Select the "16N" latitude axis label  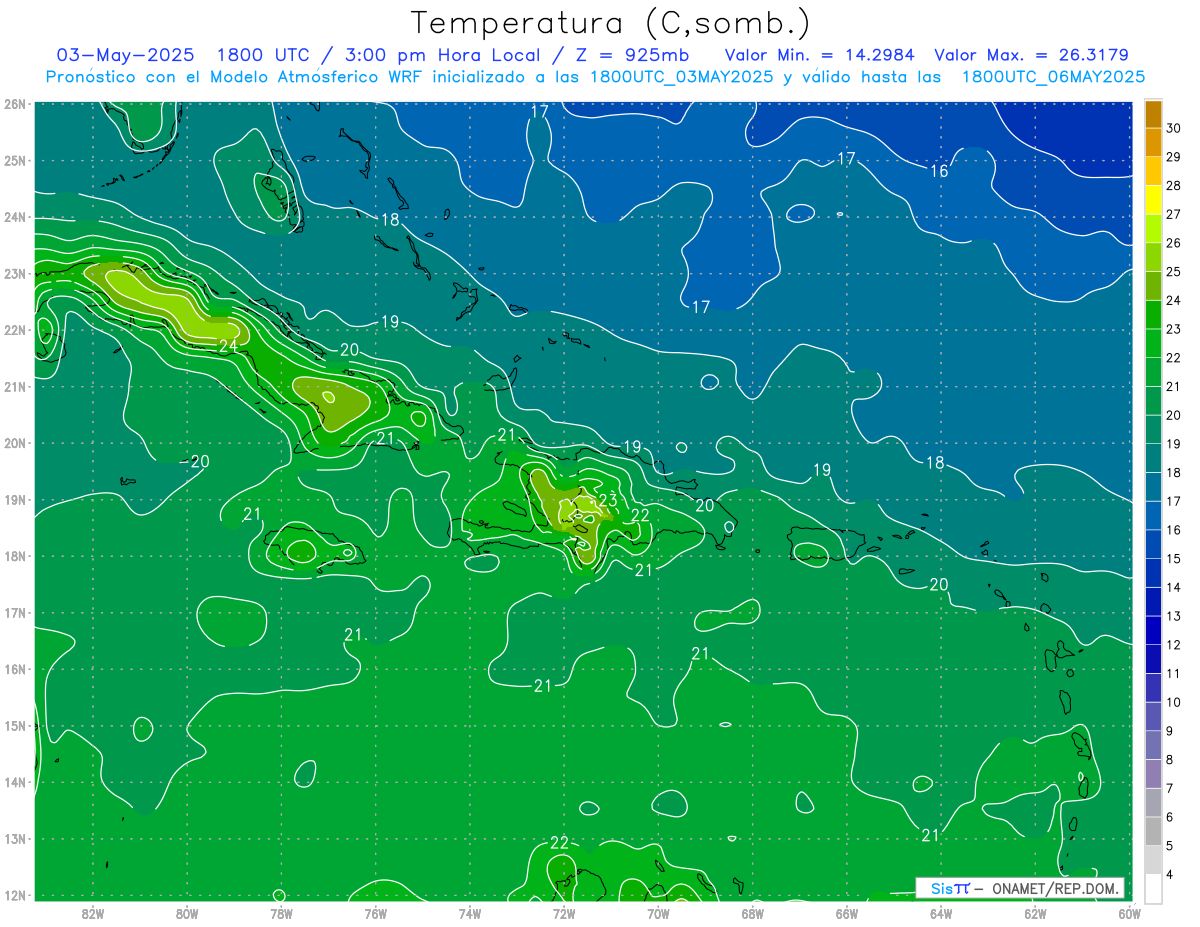14,669
